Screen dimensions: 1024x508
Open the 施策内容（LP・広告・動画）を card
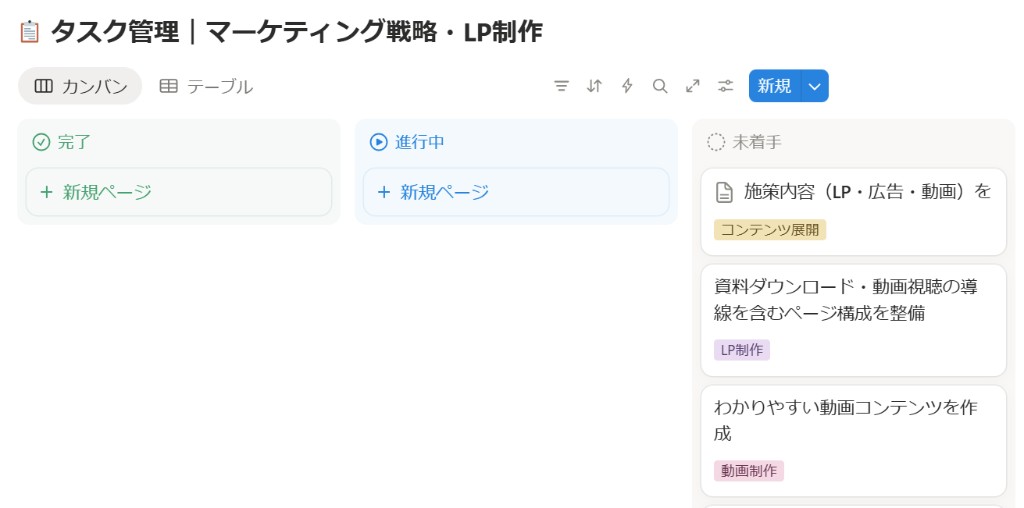coord(854,212)
